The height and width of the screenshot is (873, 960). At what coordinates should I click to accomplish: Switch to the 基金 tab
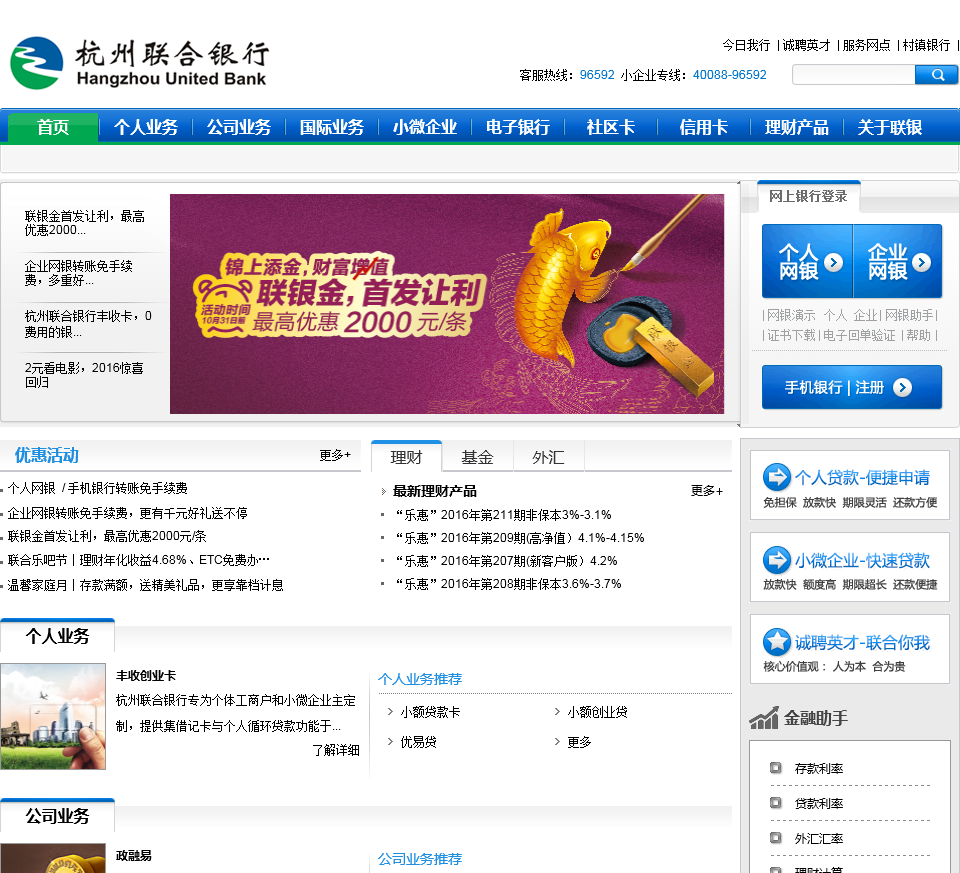(x=478, y=457)
